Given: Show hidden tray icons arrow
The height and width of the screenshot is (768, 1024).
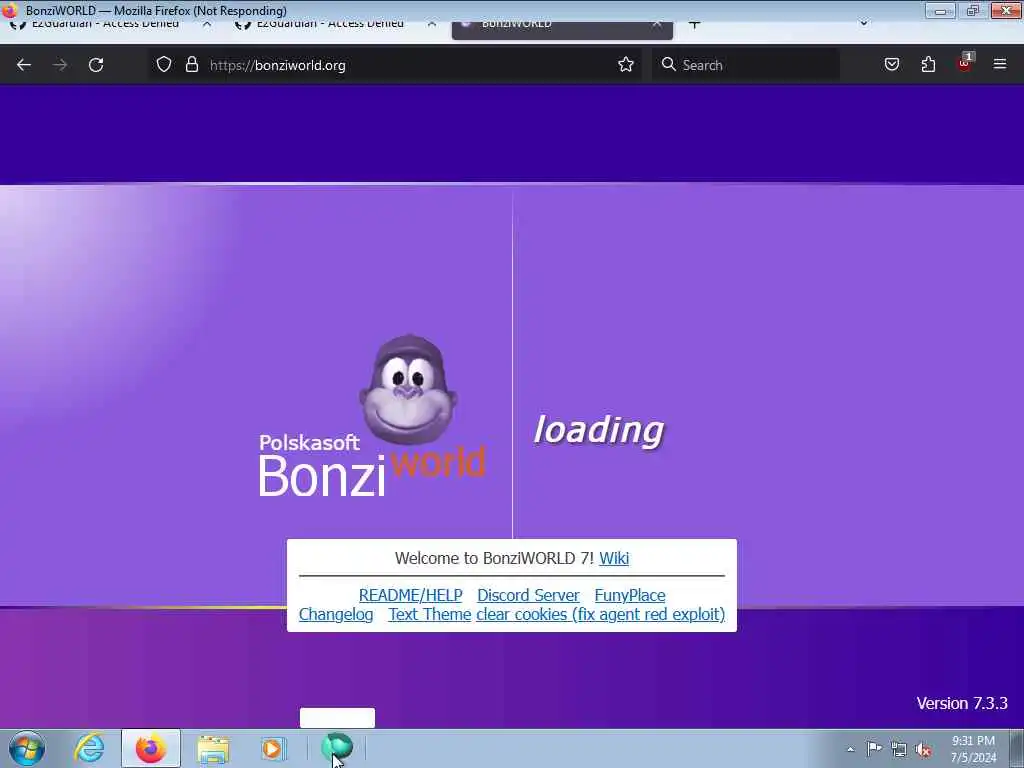Looking at the screenshot, I should coord(850,749).
